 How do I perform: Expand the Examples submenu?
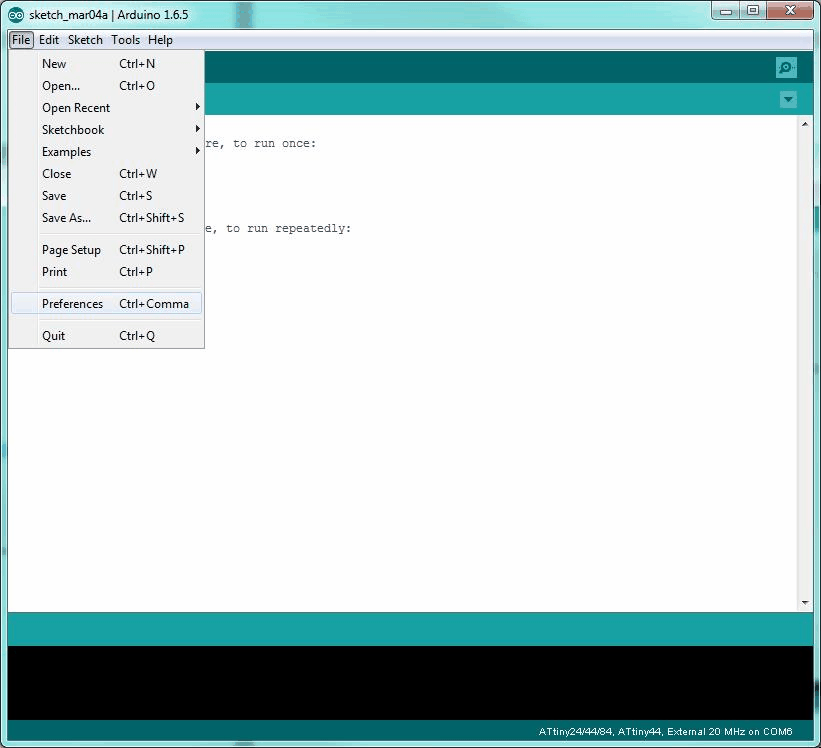point(106,151)
